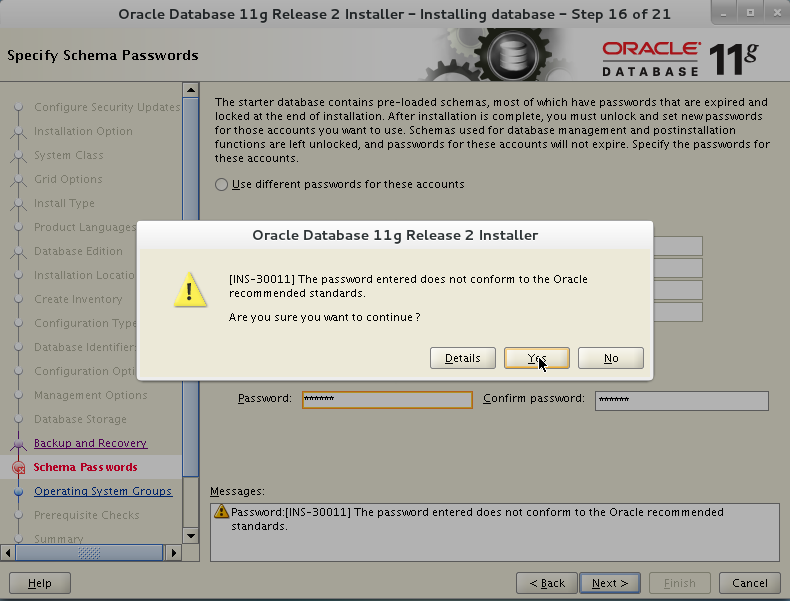Screen dimensions: 790x601
Task: Click the Install Type step marker
Action: tap(19, 204)
